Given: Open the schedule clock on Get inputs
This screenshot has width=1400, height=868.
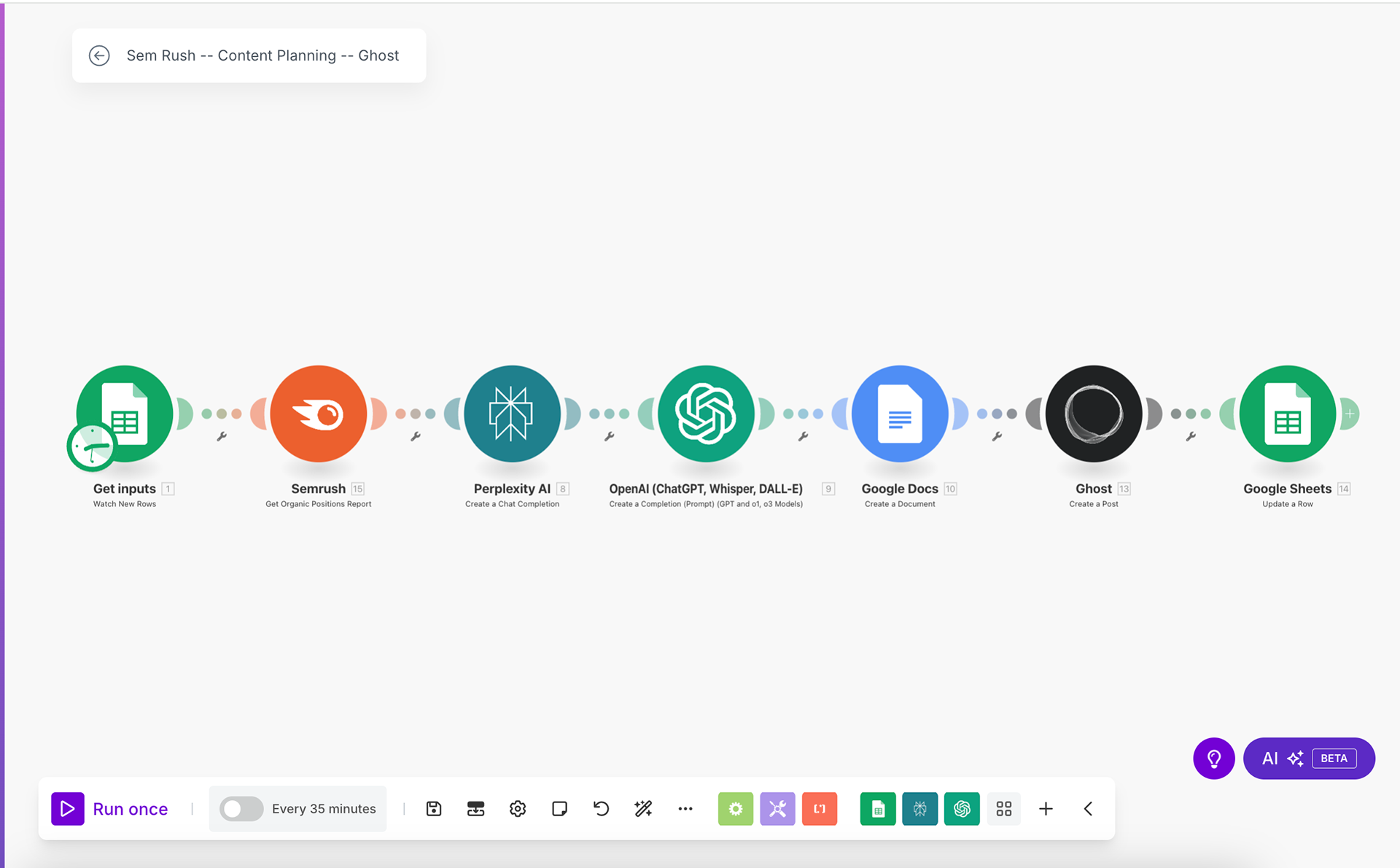Looking at the screenshot, I should point(92,446).
